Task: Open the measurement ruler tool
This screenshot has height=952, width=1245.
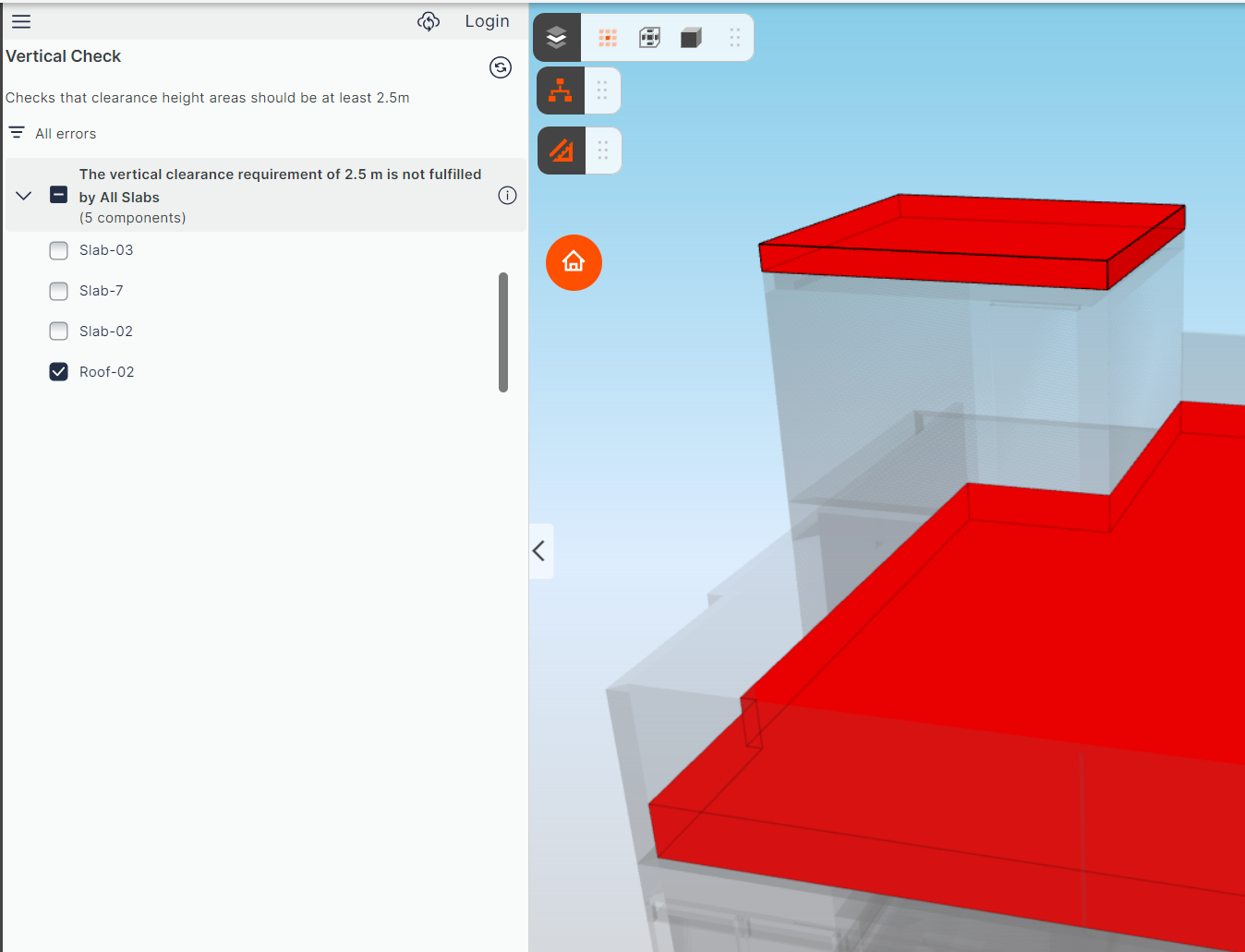Action: pyautogui.click(x=562, y=150)
